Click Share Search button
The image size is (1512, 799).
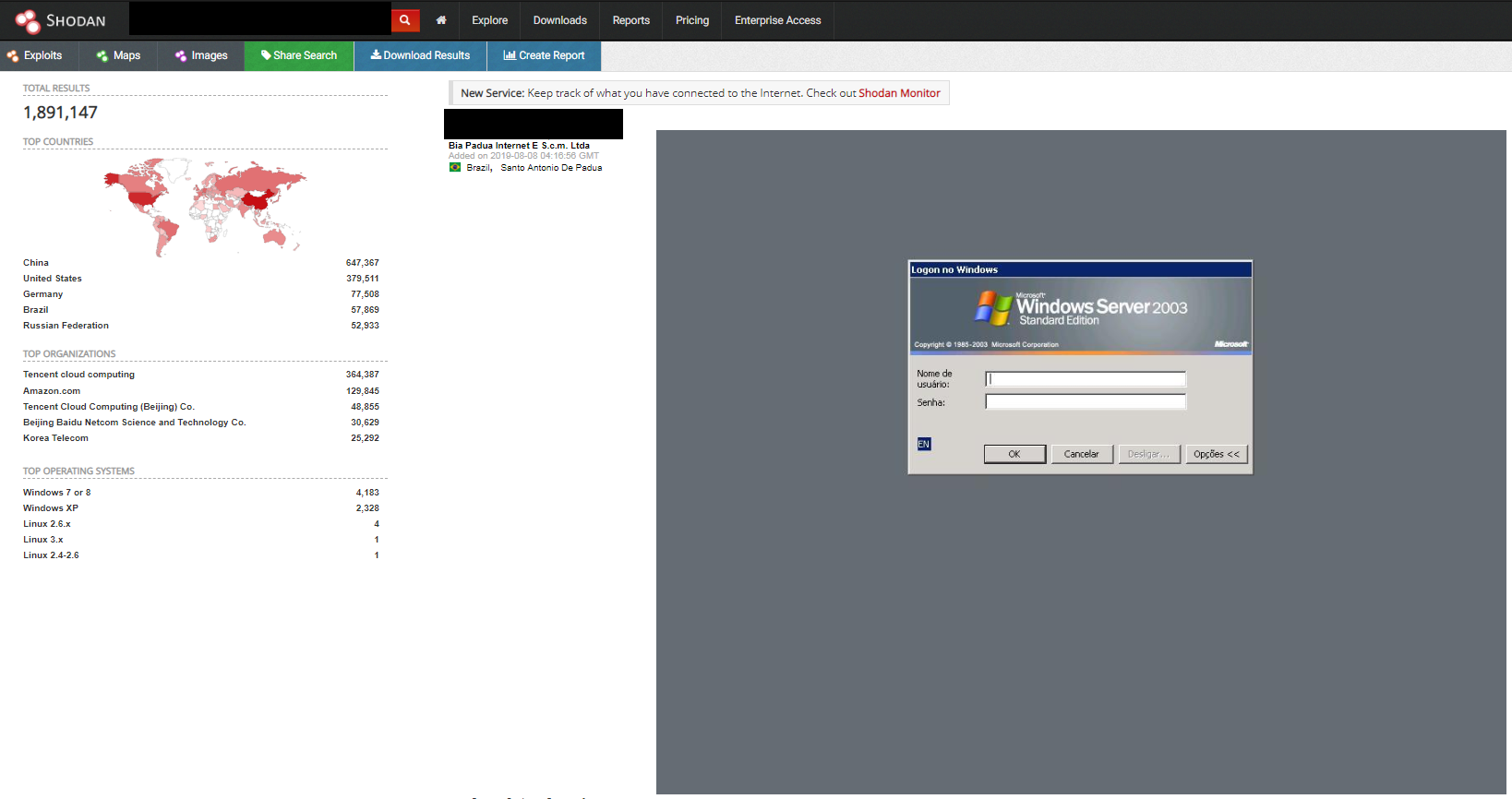coord(299,55)
